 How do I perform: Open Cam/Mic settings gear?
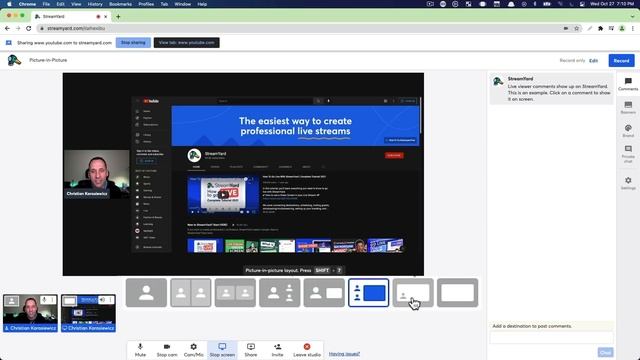193,347
